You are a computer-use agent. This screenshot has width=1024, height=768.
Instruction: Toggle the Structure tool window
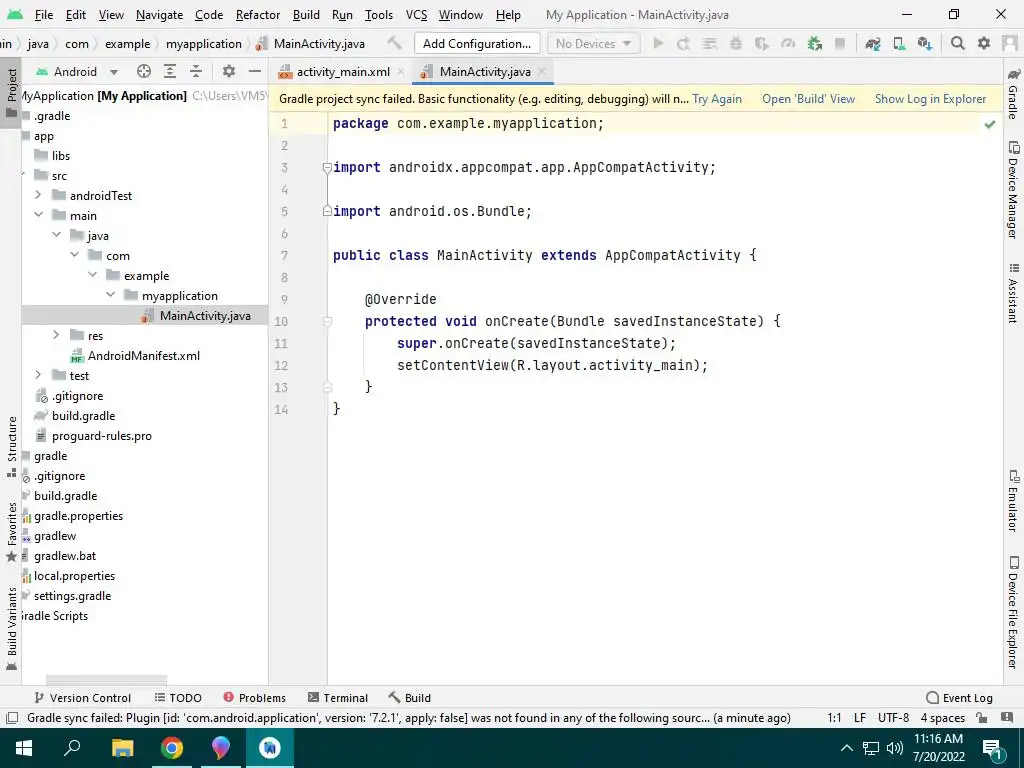coord(11,447)
